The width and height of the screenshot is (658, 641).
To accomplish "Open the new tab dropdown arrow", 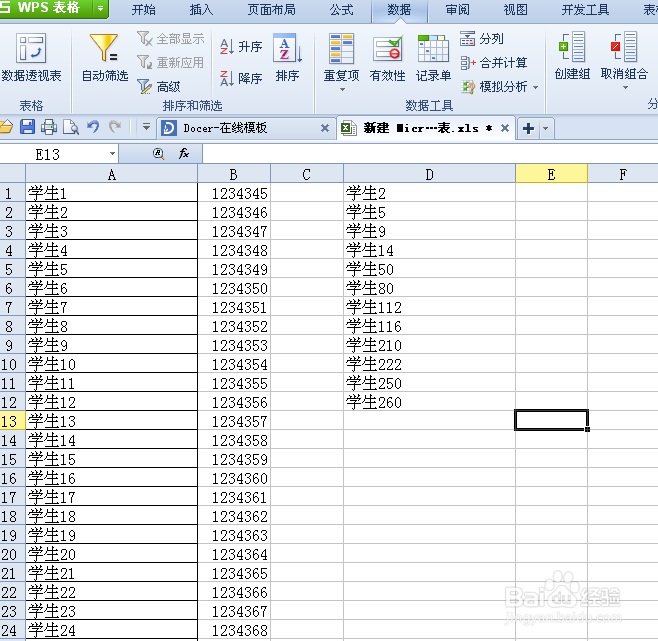I will tap(546, 128).
